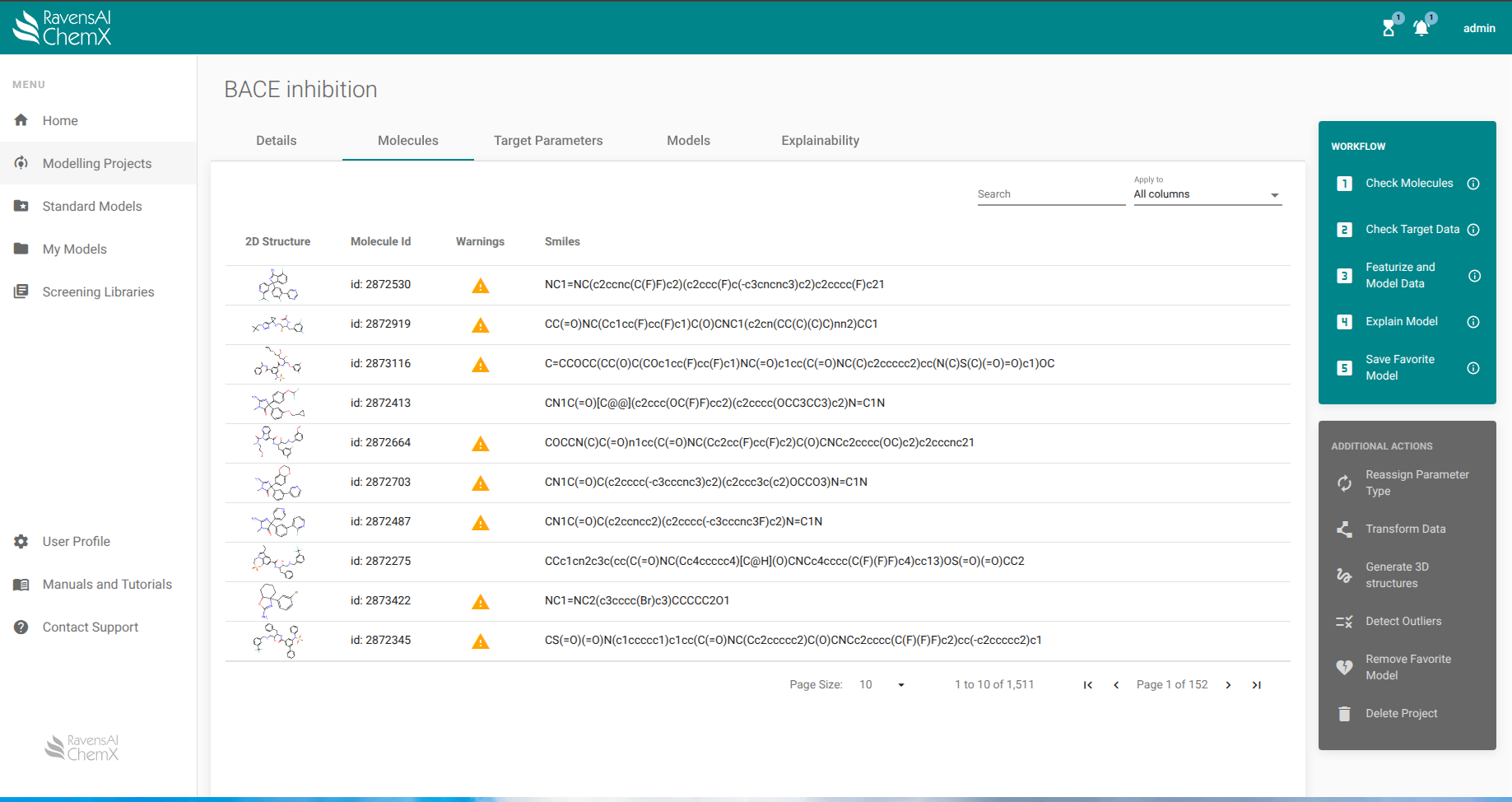
Task: Open the notifications bell icon
Action: [1421, 28]
